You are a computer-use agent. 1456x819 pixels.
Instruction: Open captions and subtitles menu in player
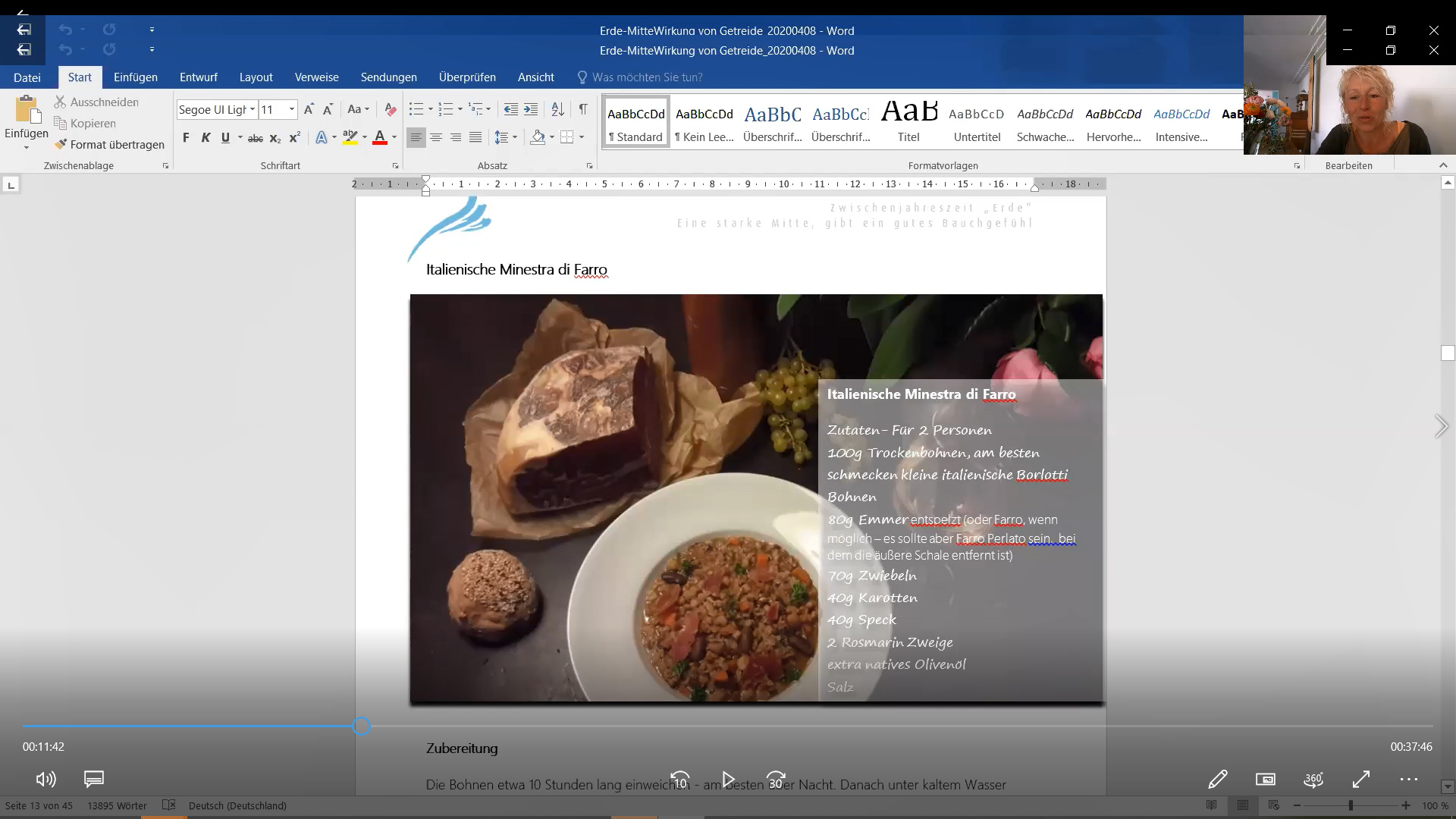pos(94,779)
